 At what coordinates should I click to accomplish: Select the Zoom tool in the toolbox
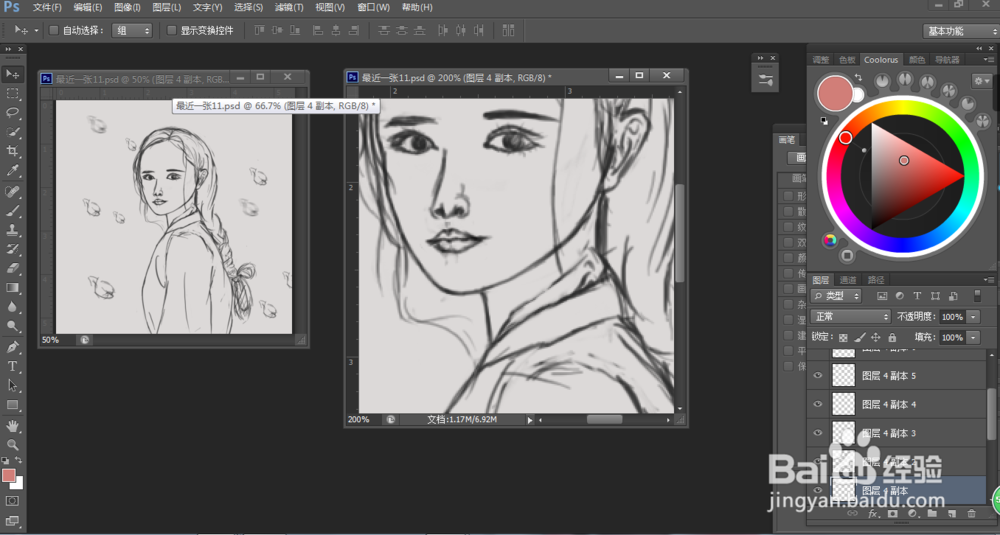click(13, 444)
